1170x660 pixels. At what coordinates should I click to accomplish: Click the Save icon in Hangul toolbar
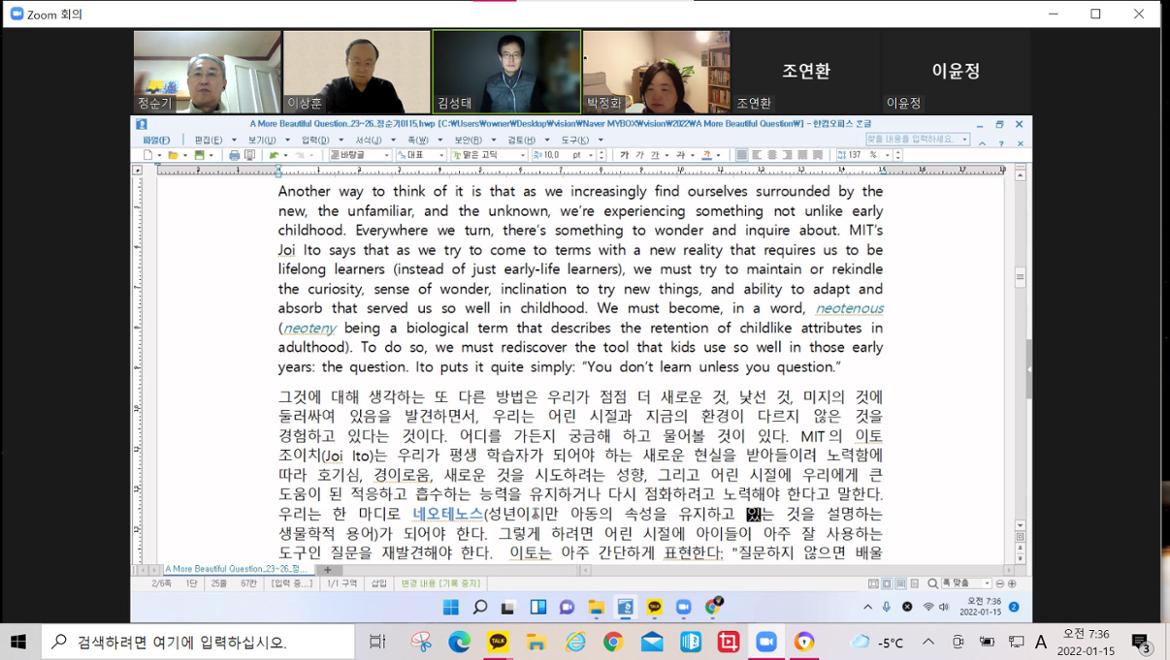point(199,156)
